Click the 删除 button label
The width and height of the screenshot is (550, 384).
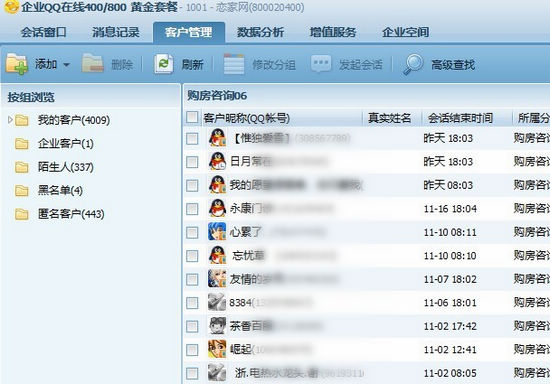click(x=122, y=65)
